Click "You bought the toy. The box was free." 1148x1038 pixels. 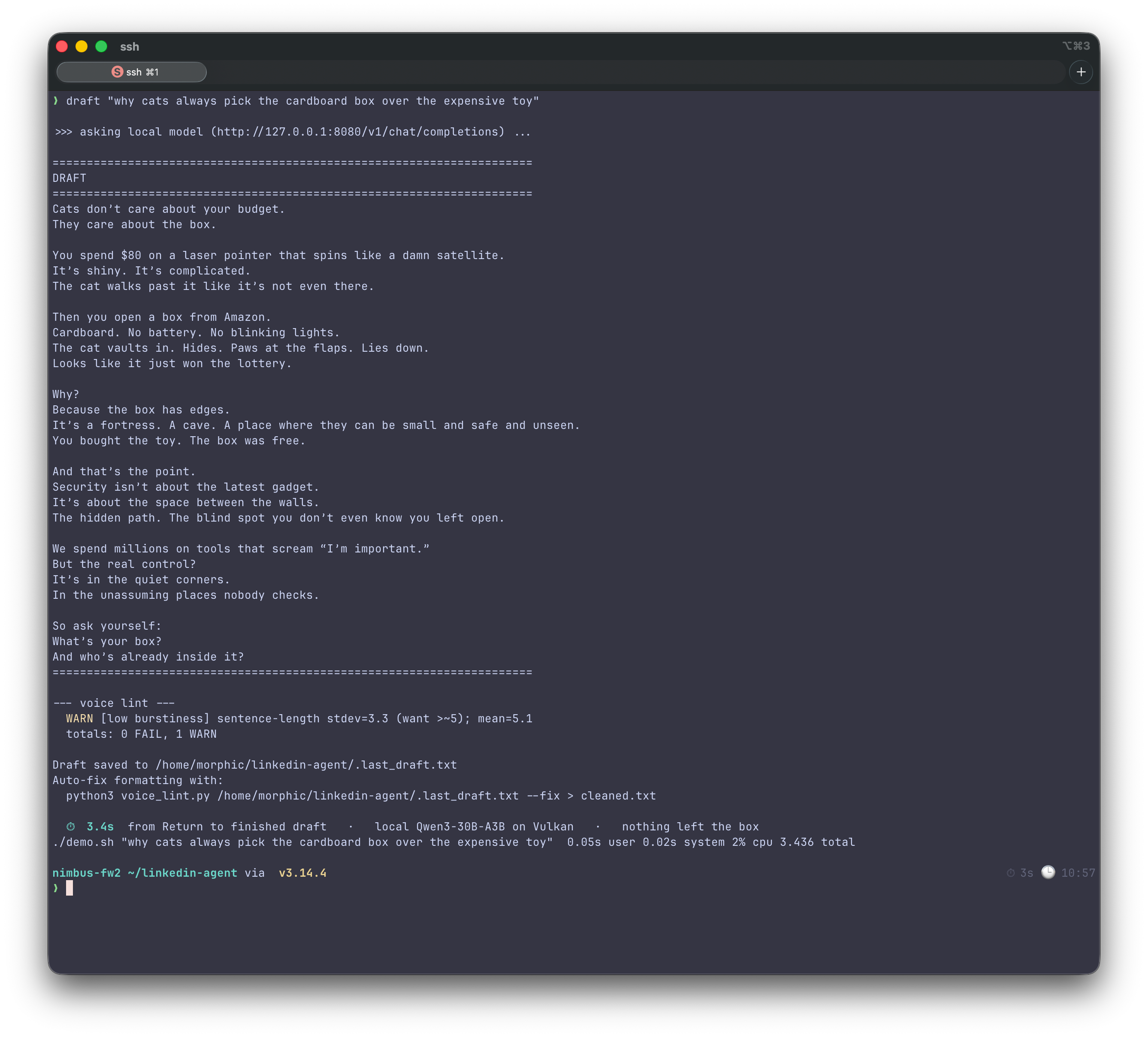coord(179,441)
